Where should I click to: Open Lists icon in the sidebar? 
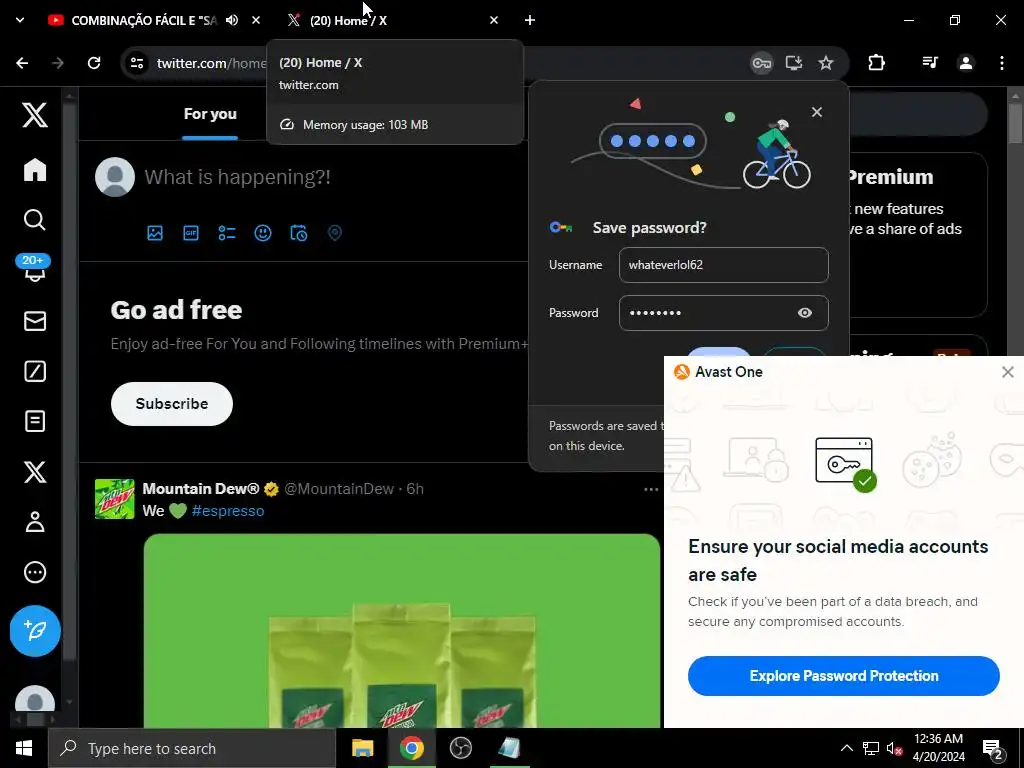click(x=35, y=421)
